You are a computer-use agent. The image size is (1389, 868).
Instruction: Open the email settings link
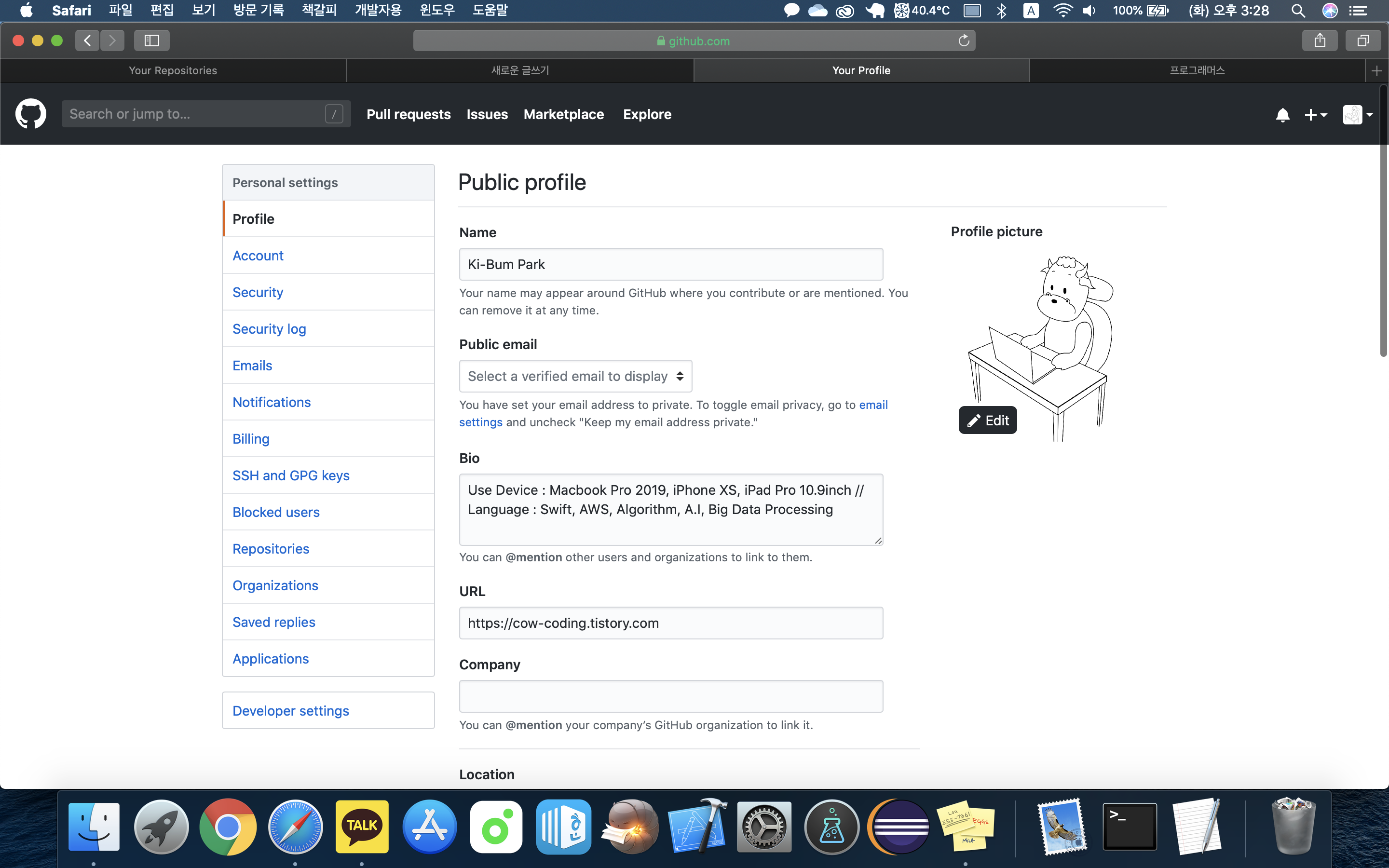tap(873, 405)
